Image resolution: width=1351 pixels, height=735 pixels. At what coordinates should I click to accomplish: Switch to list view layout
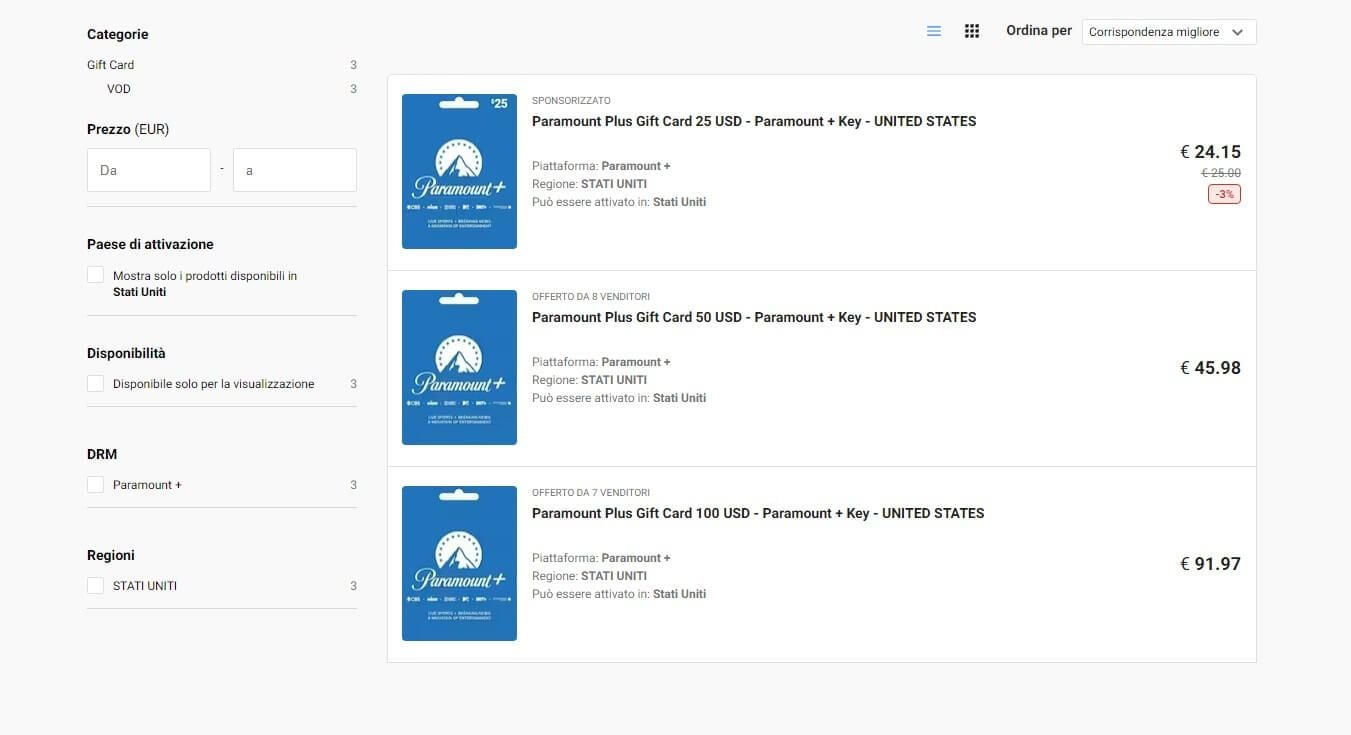coord(934,31)
